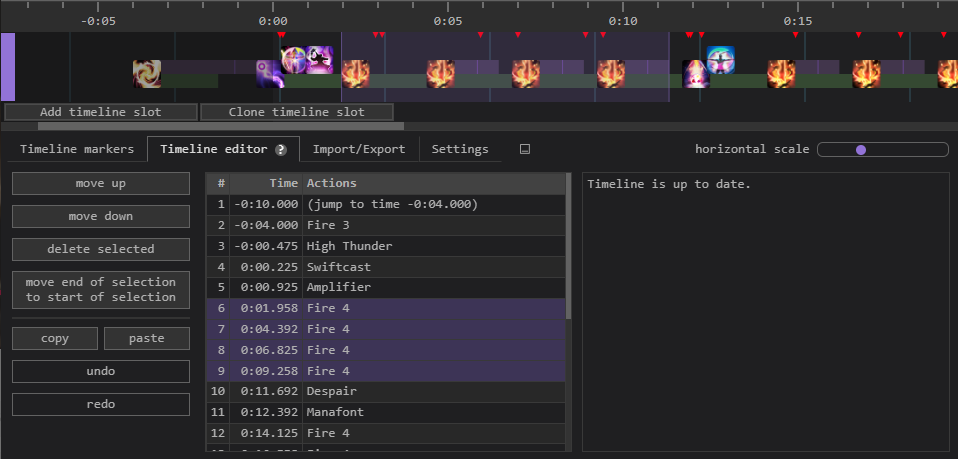
Task: Click the red marker at time 0:00
Action: point(281,35)
